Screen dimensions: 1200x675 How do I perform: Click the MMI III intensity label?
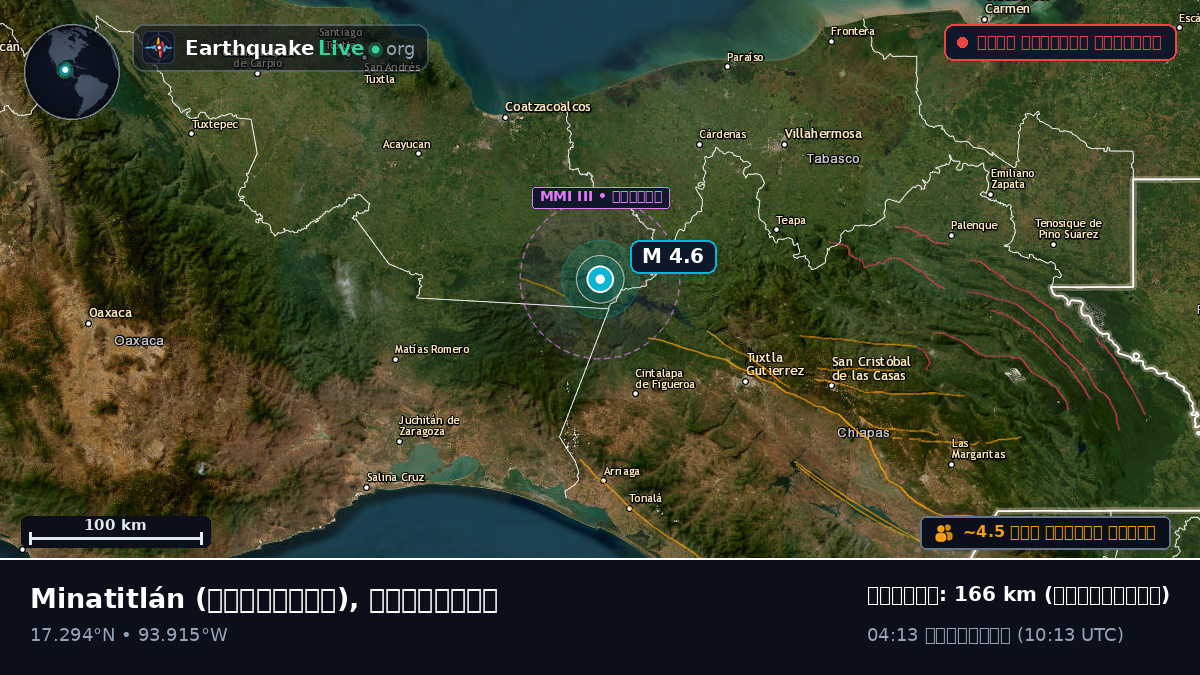coord(601,197)
